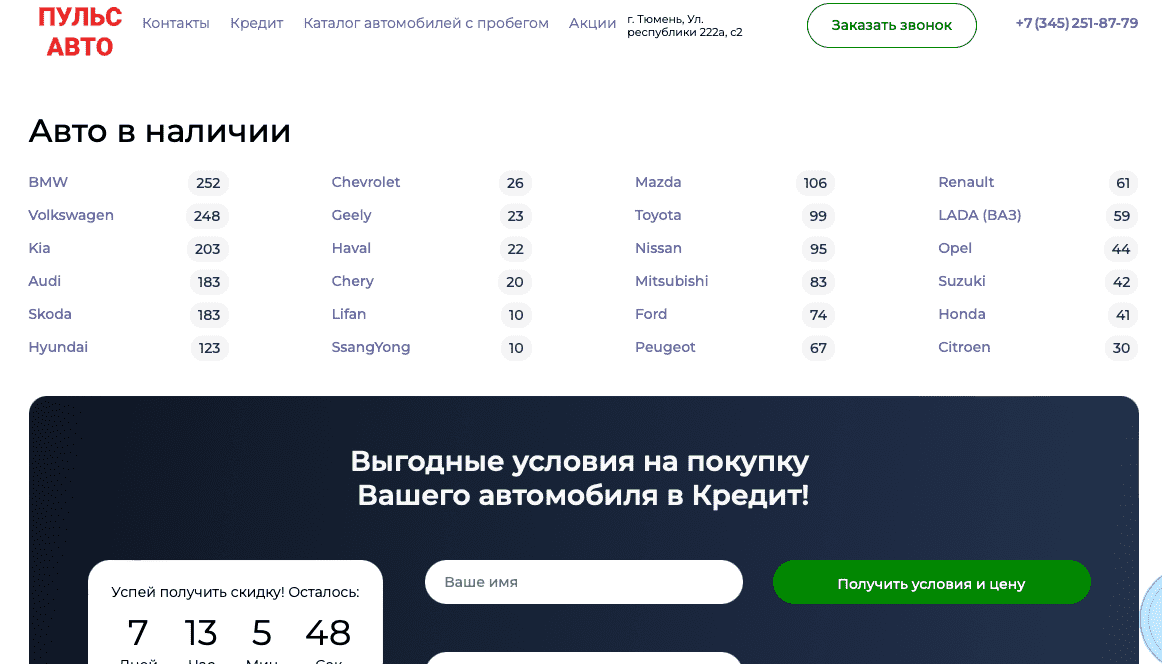Open the LADA (ВАЗ) brand listing

[x=979, y=215]
